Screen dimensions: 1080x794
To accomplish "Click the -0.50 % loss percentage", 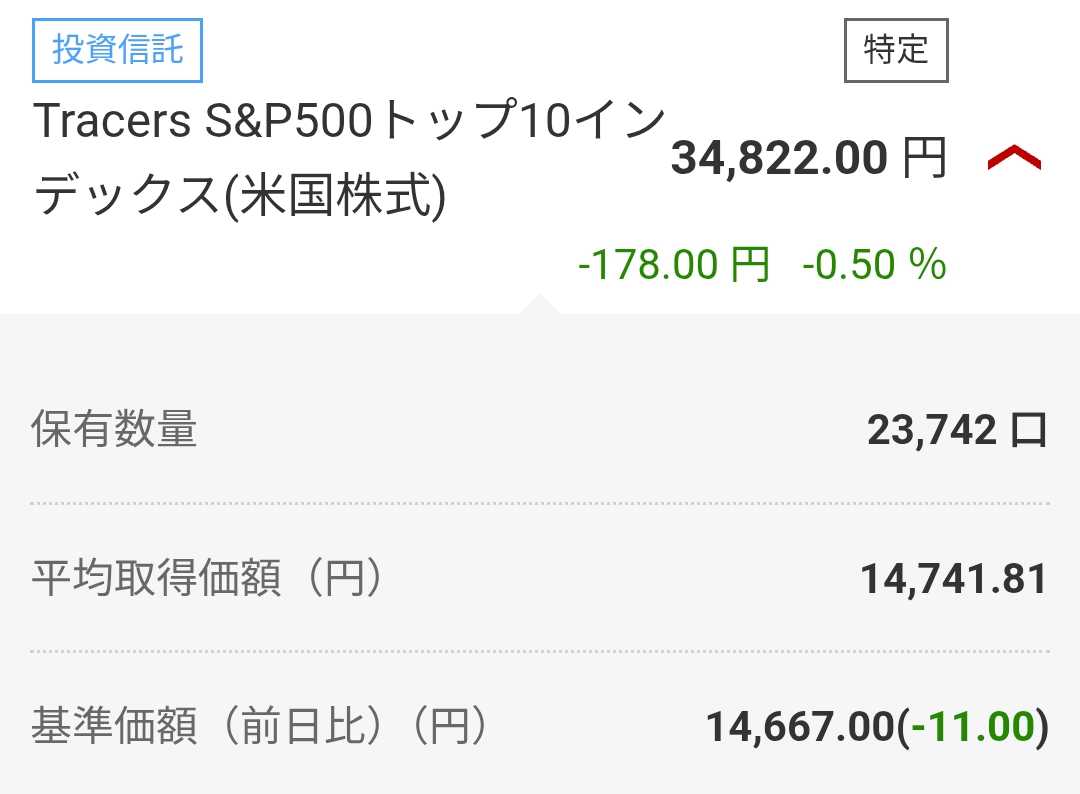I will click(873, 265).
